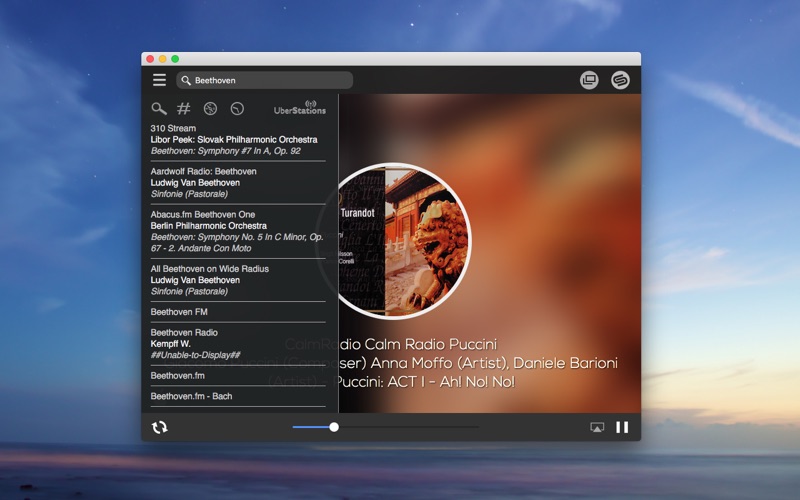This screenshot has height=500, width=800.
Task: Select Libor Peek: Slovak Philharmonic Orchestra
Action: pyautogui.click(x=234, y=139)
